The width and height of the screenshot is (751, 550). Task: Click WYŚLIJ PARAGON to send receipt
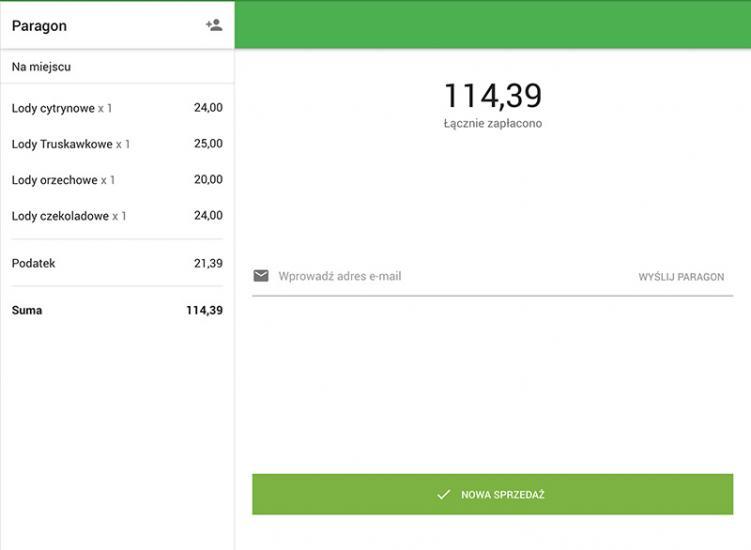pyautogui.click(x=681, y=277)
